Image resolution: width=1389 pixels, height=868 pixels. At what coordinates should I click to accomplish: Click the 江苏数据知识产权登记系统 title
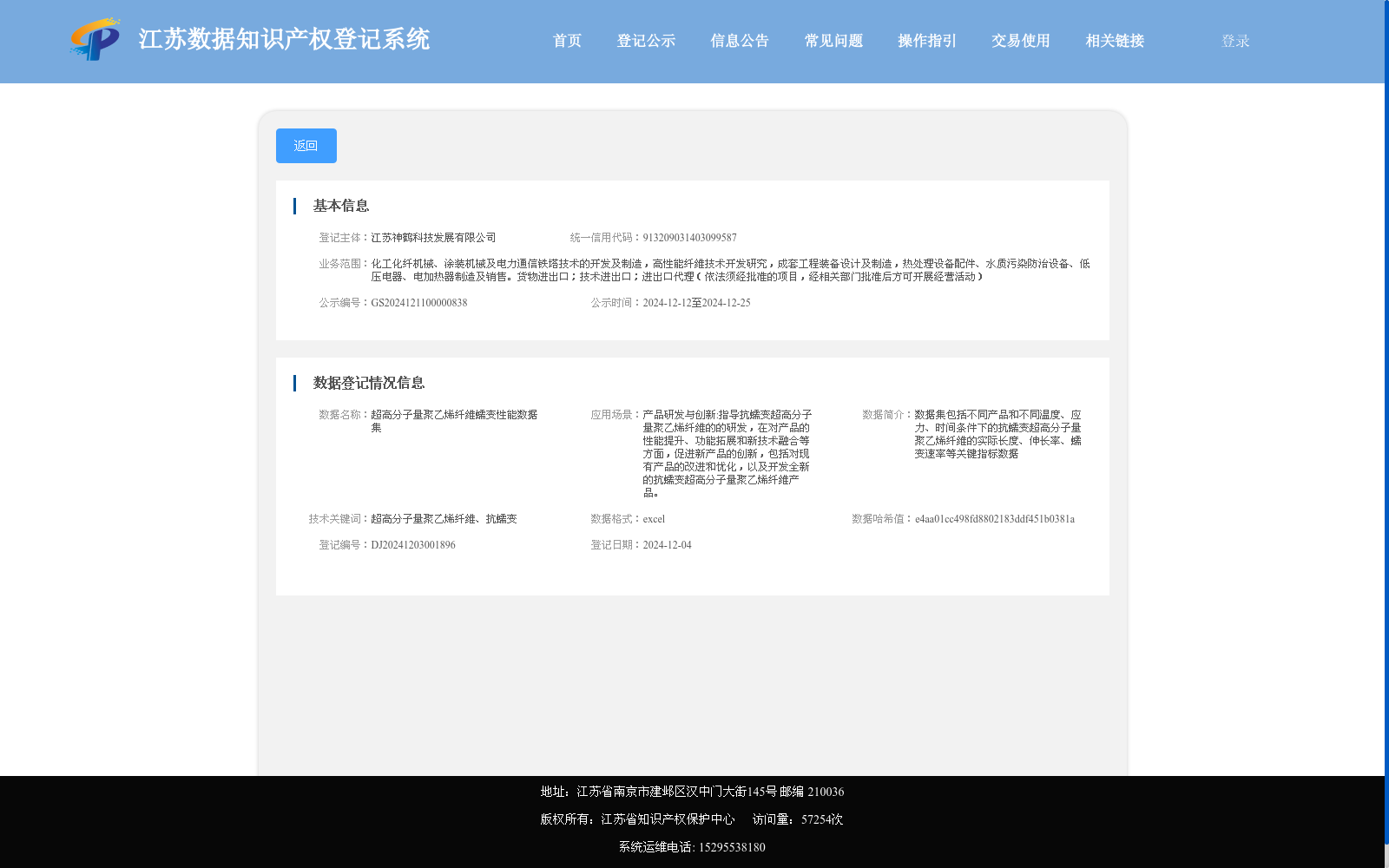click(x=284, y=40)
